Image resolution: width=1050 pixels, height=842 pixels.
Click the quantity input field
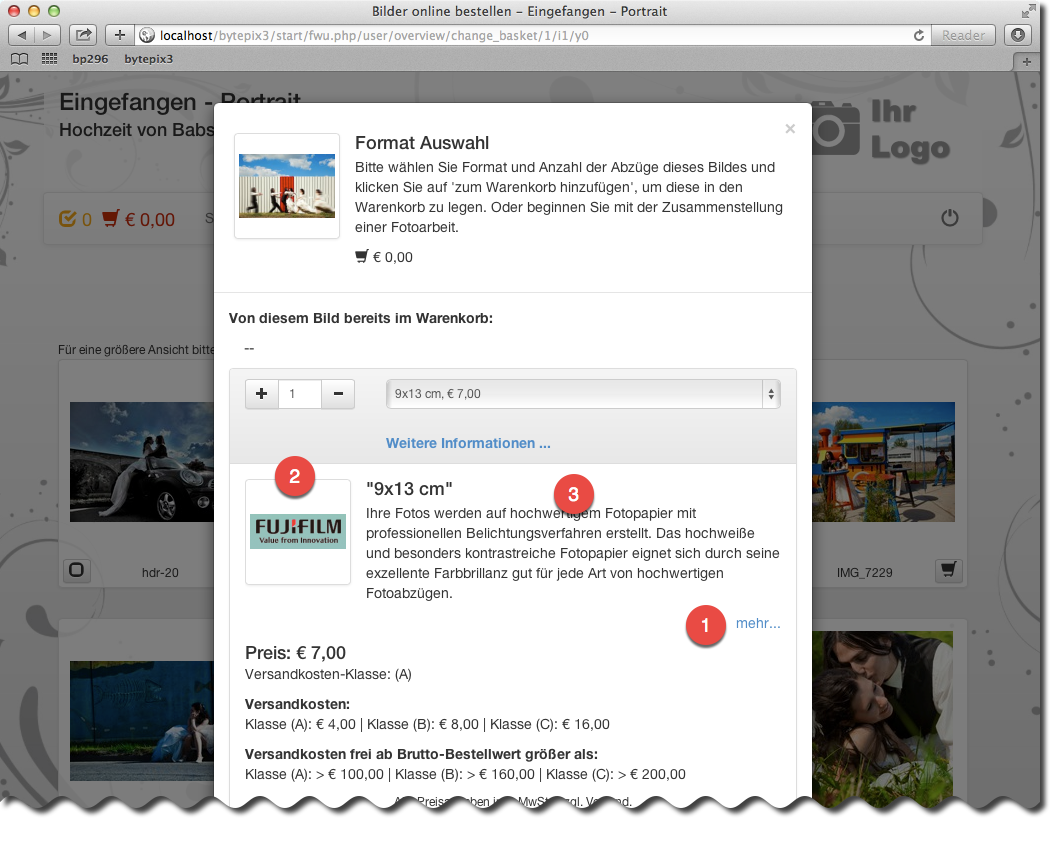[x=300, y=394]
